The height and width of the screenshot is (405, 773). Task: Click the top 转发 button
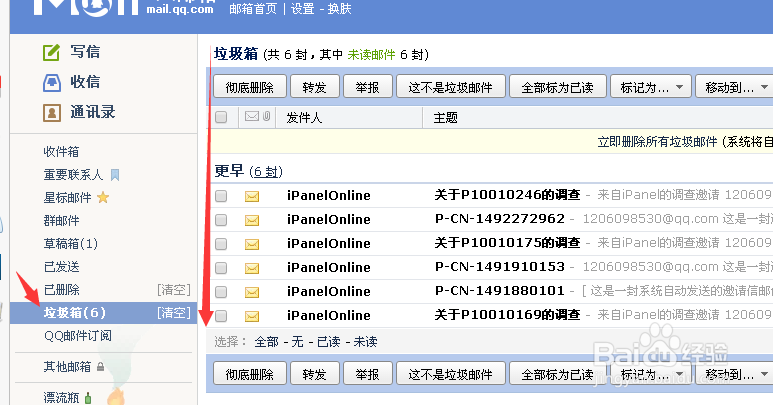[x=315, y=87]
